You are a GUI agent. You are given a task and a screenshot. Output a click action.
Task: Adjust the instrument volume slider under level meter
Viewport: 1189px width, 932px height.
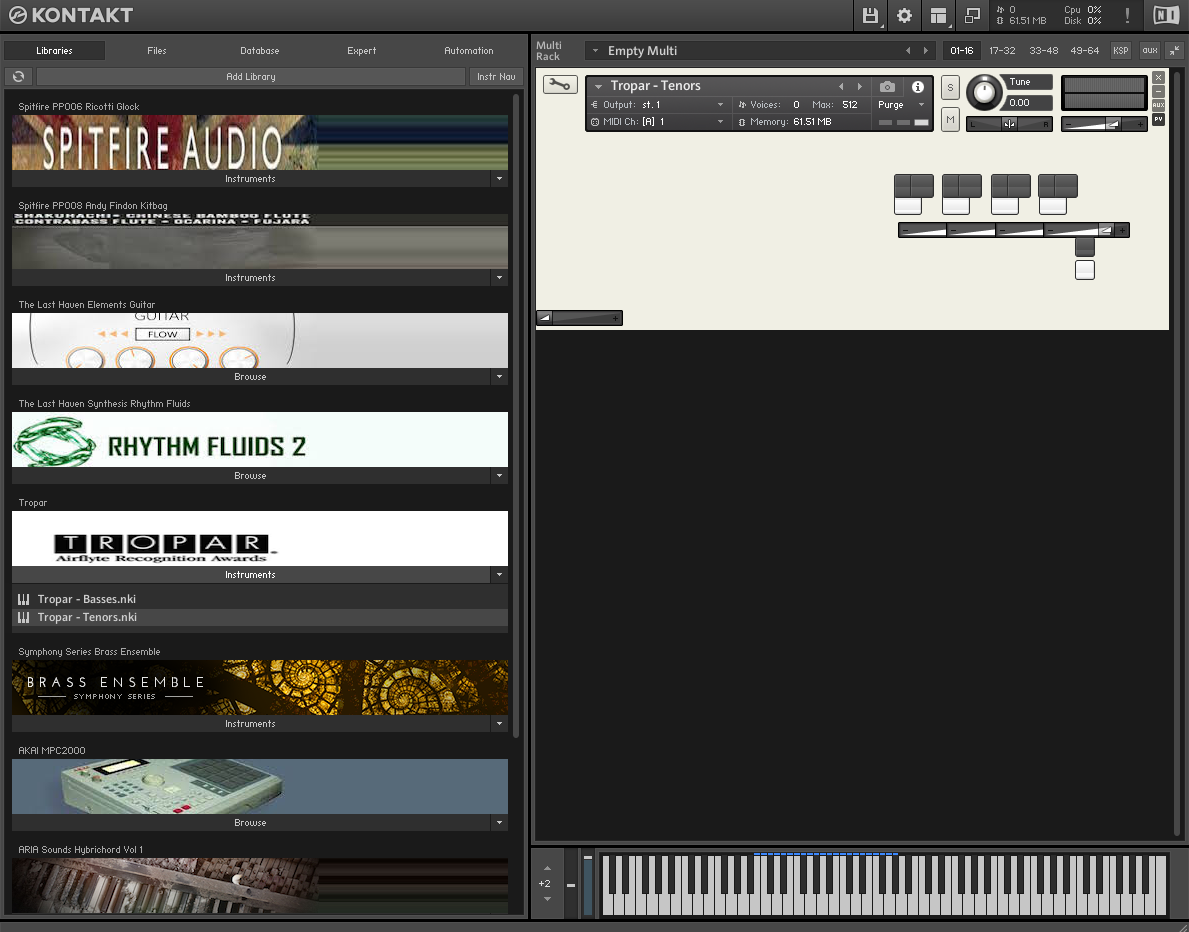tap(1104, 124)
